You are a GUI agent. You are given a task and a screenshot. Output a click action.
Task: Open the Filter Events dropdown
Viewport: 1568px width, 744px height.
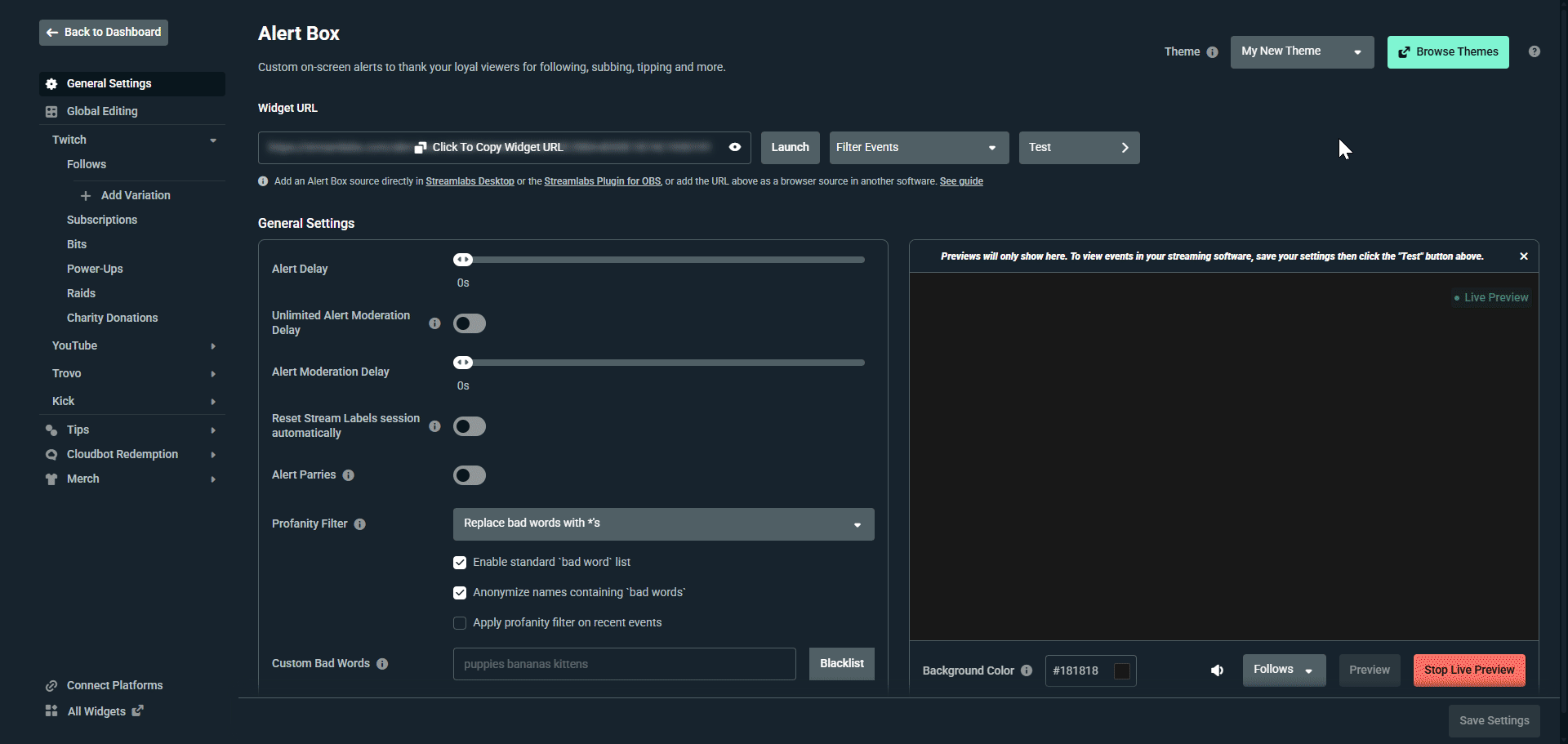919,148
